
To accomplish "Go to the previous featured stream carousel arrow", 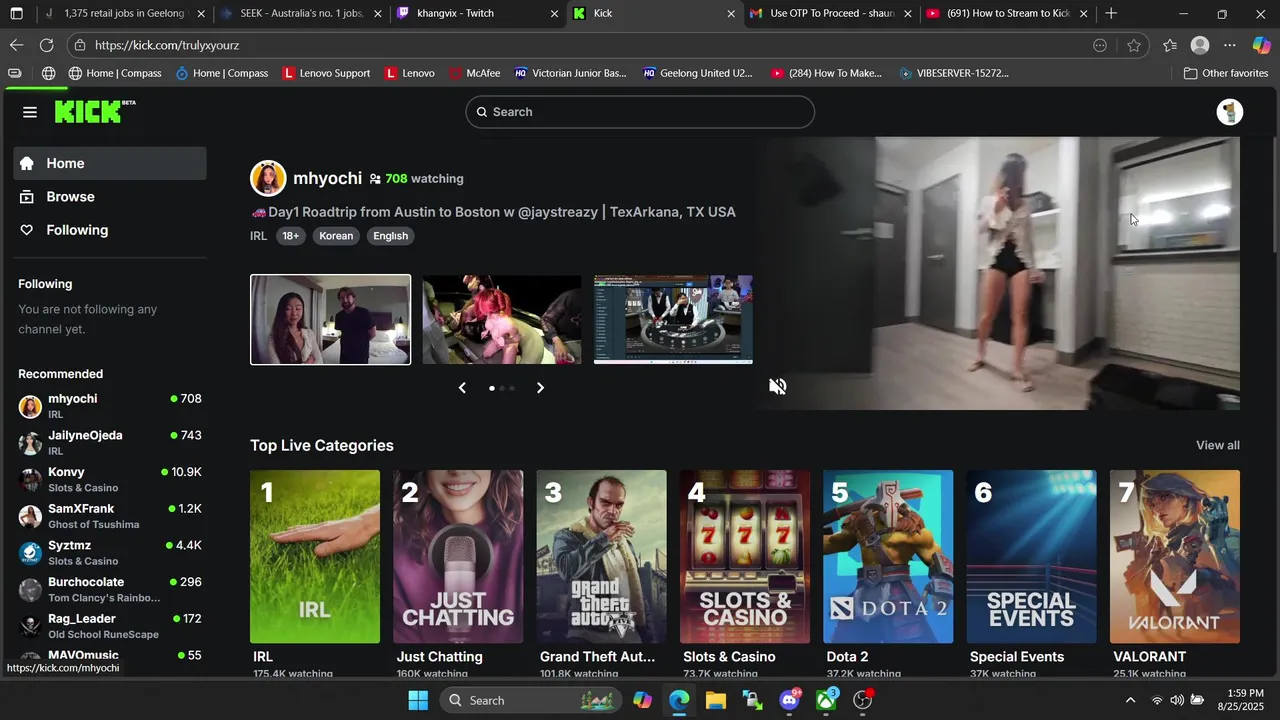I will (x=462, y=388).
